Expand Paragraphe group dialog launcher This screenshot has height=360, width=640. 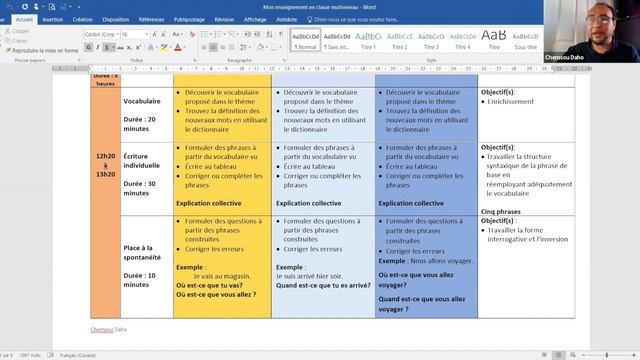coord(284,60)
